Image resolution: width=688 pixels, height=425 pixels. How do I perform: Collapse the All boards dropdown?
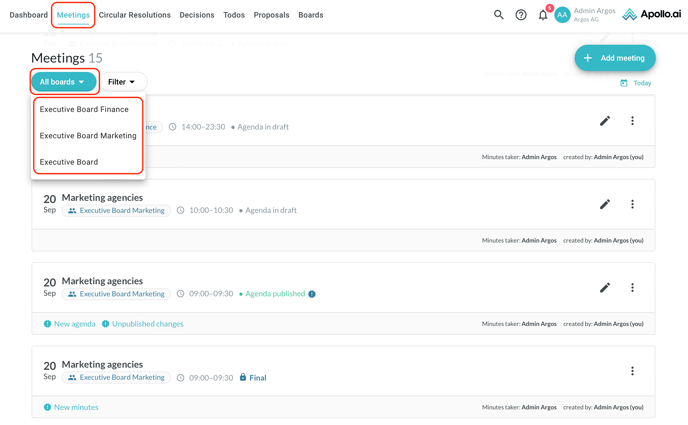pos(63,82)
